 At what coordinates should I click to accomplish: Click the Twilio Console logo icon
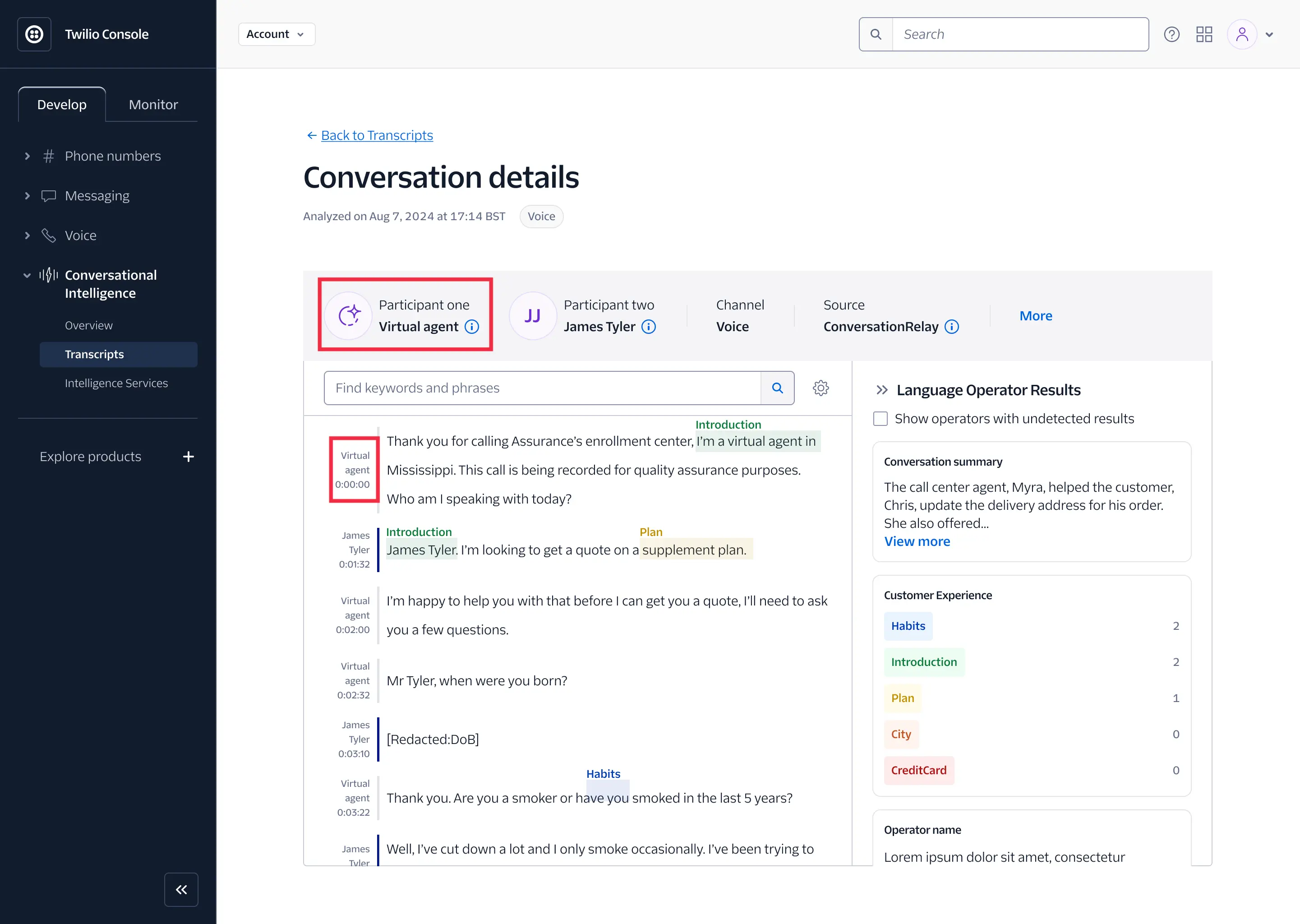point(34,34)
